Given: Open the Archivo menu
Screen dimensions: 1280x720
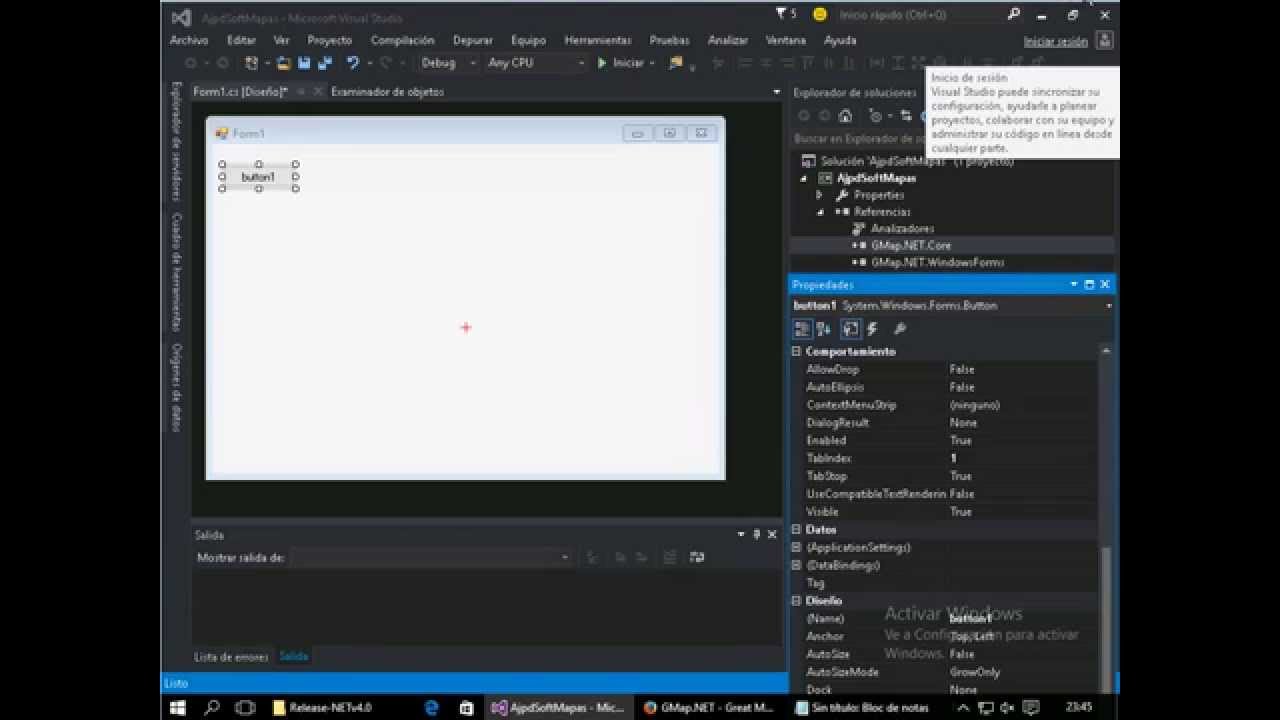Looking at the screenshot, I should [x=189, y=41].
